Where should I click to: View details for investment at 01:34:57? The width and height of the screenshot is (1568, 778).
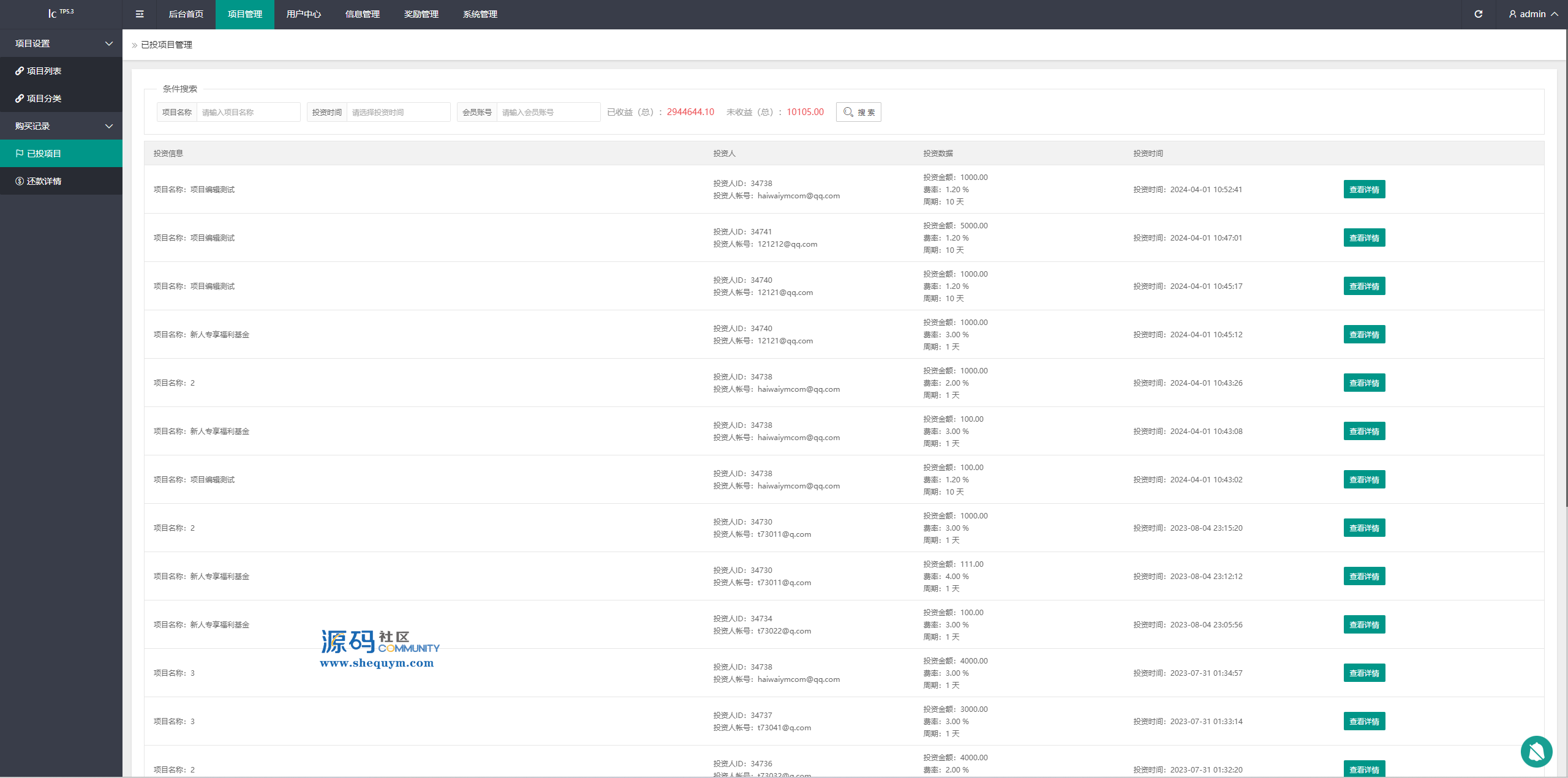click(1364, 673)
